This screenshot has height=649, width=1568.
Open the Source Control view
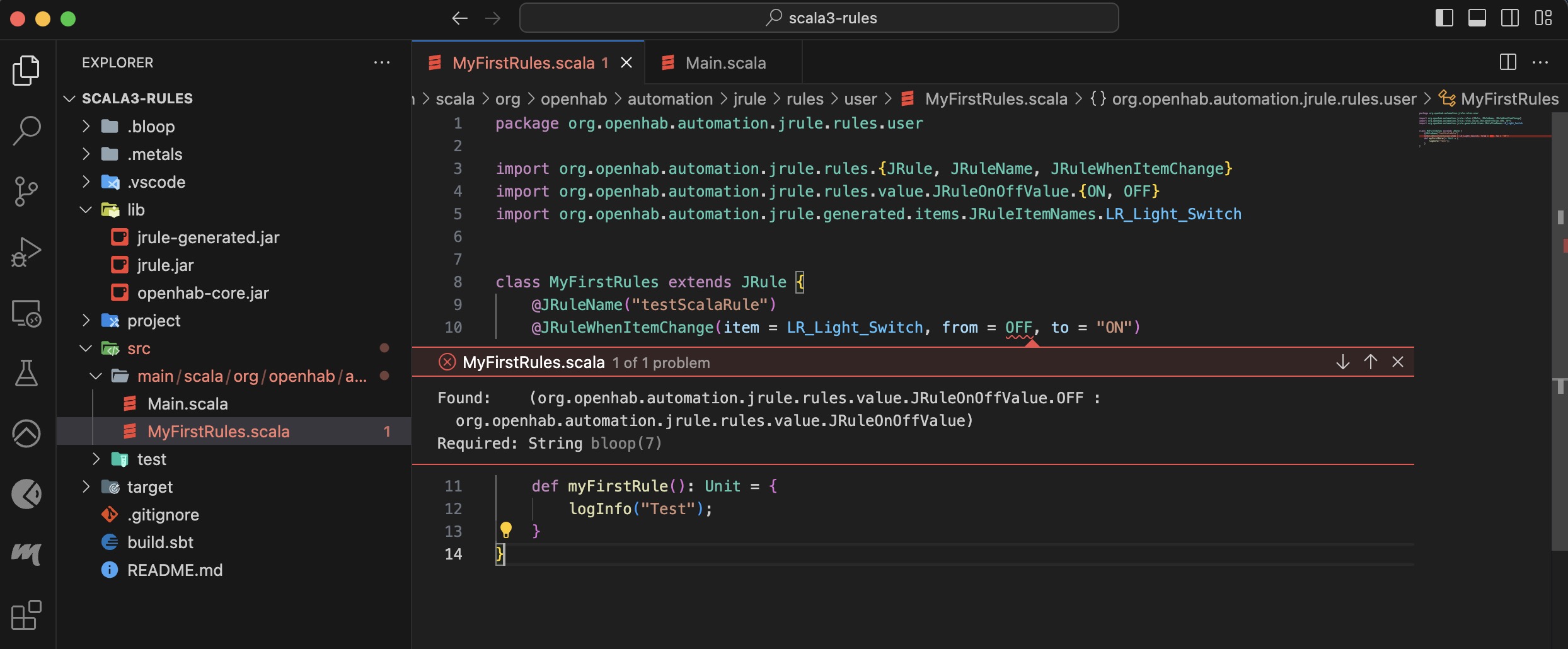[26, 192]
